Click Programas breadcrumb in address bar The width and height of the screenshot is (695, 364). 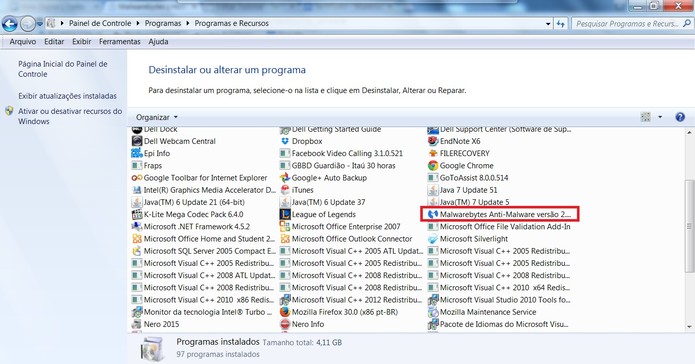click(163, 23)
